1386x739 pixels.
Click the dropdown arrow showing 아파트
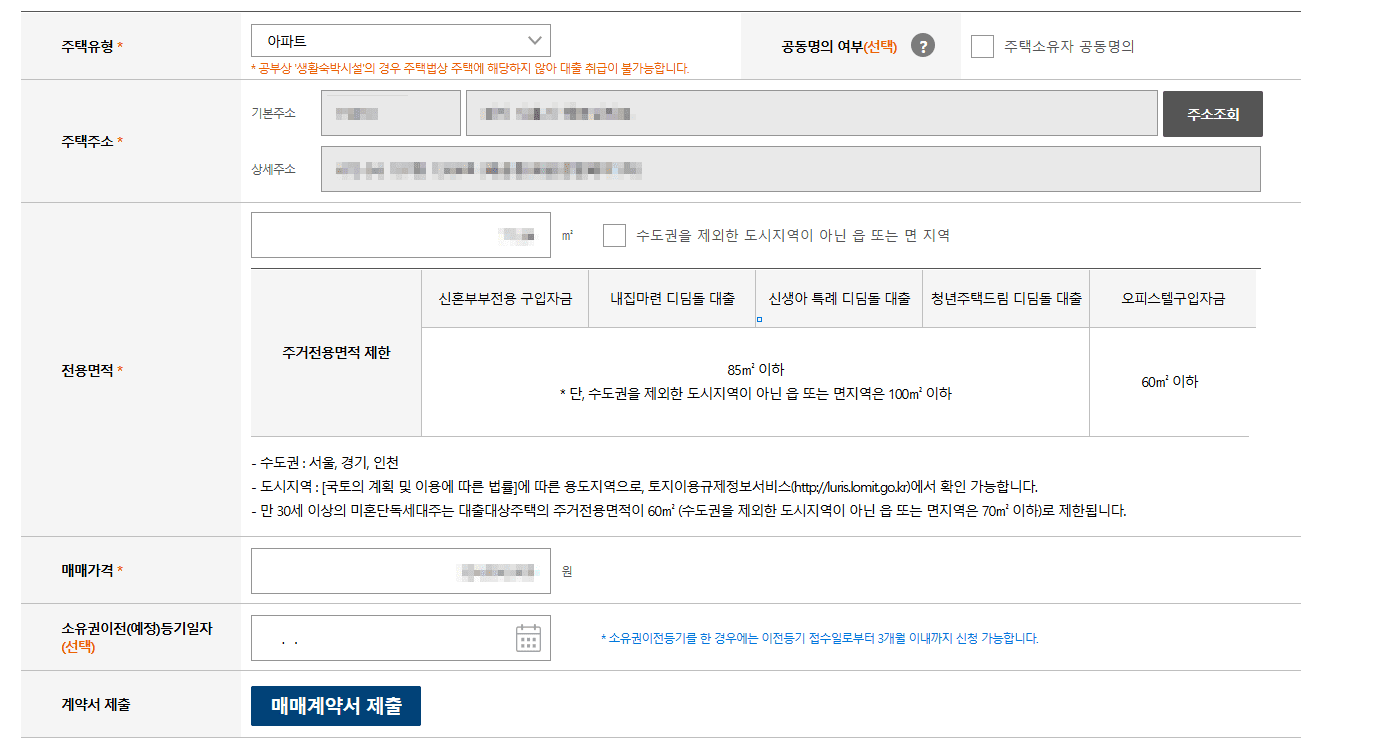533,40
